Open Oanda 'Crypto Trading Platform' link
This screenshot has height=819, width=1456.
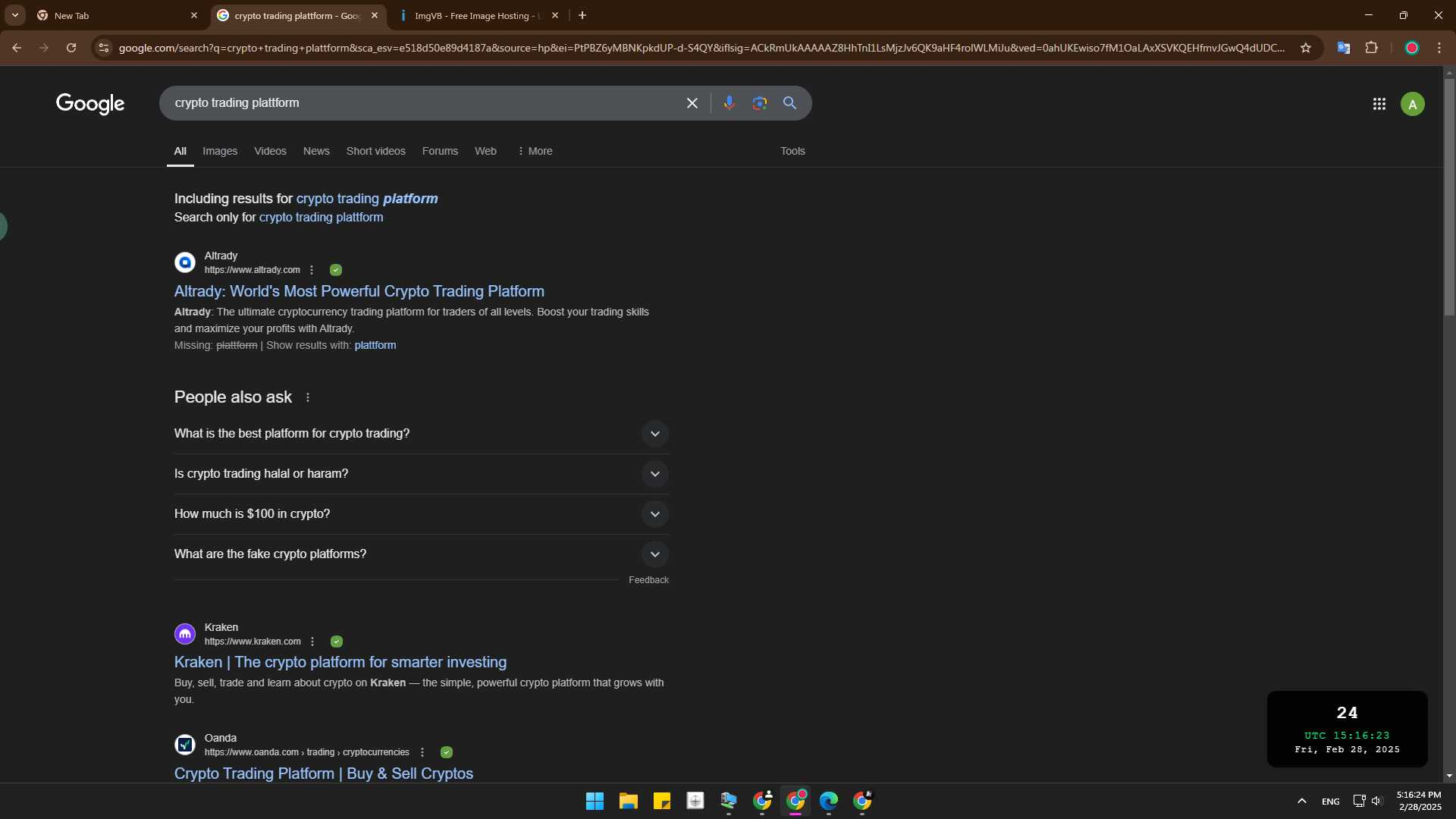pos(324,773)
